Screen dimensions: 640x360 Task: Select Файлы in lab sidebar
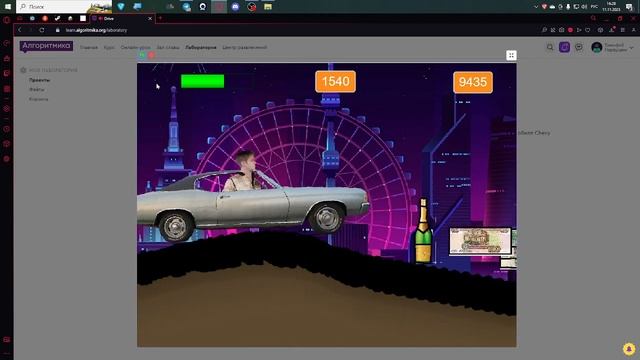(x=37, y=89)
